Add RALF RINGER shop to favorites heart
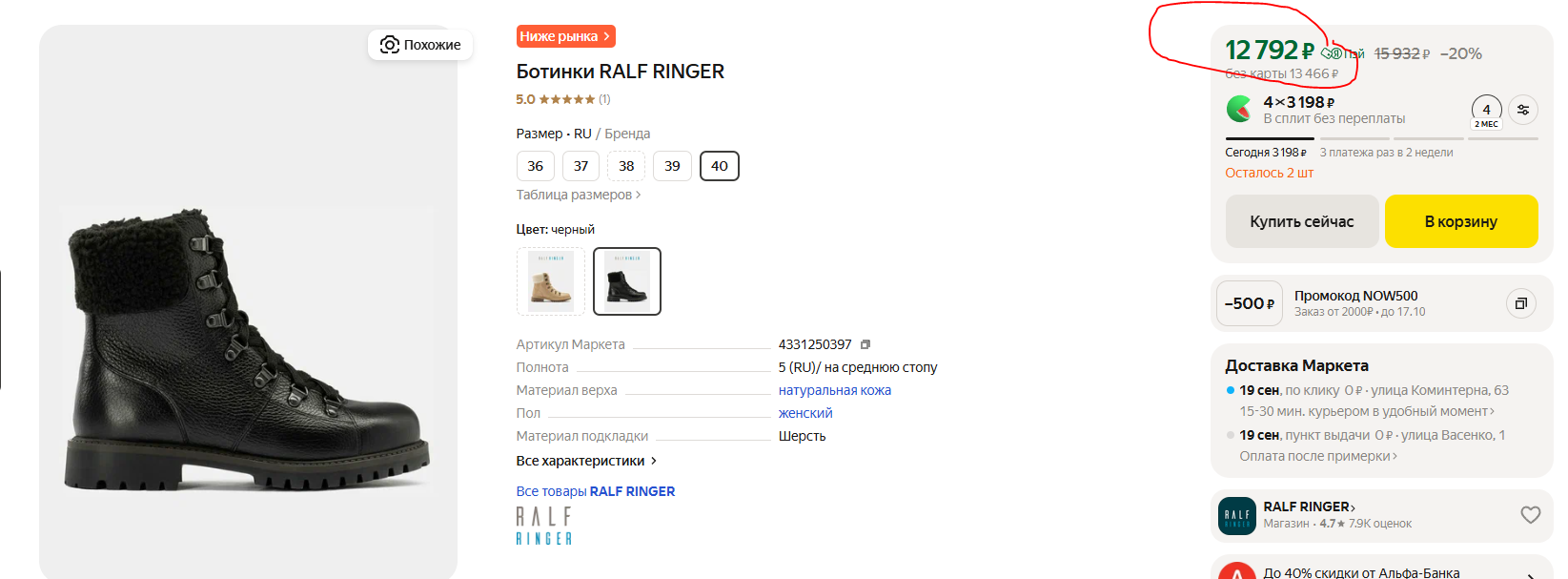Viewport: 1568px width, 579px height. 1531,515
